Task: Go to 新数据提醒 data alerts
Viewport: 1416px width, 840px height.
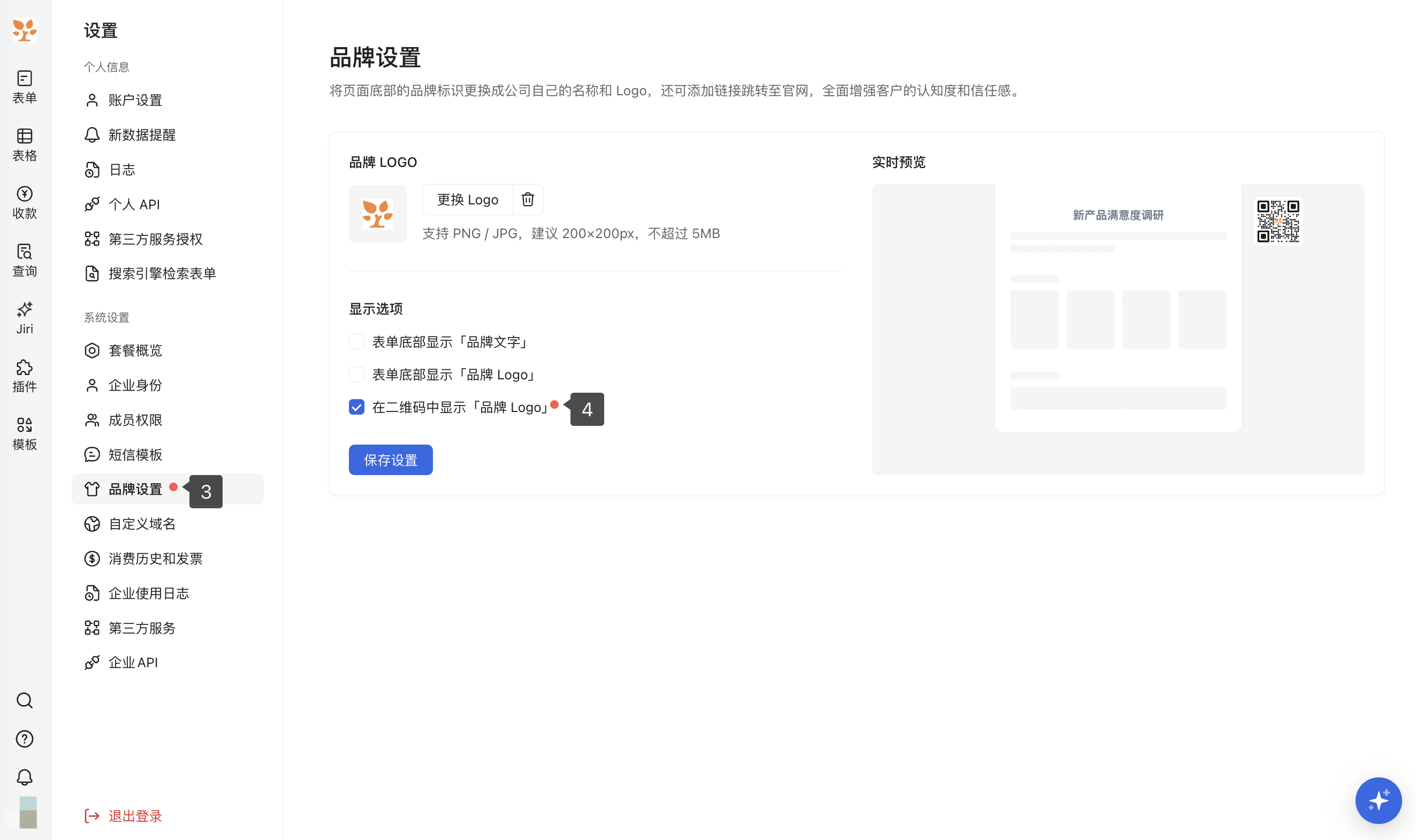Action: tap(168, 135)
